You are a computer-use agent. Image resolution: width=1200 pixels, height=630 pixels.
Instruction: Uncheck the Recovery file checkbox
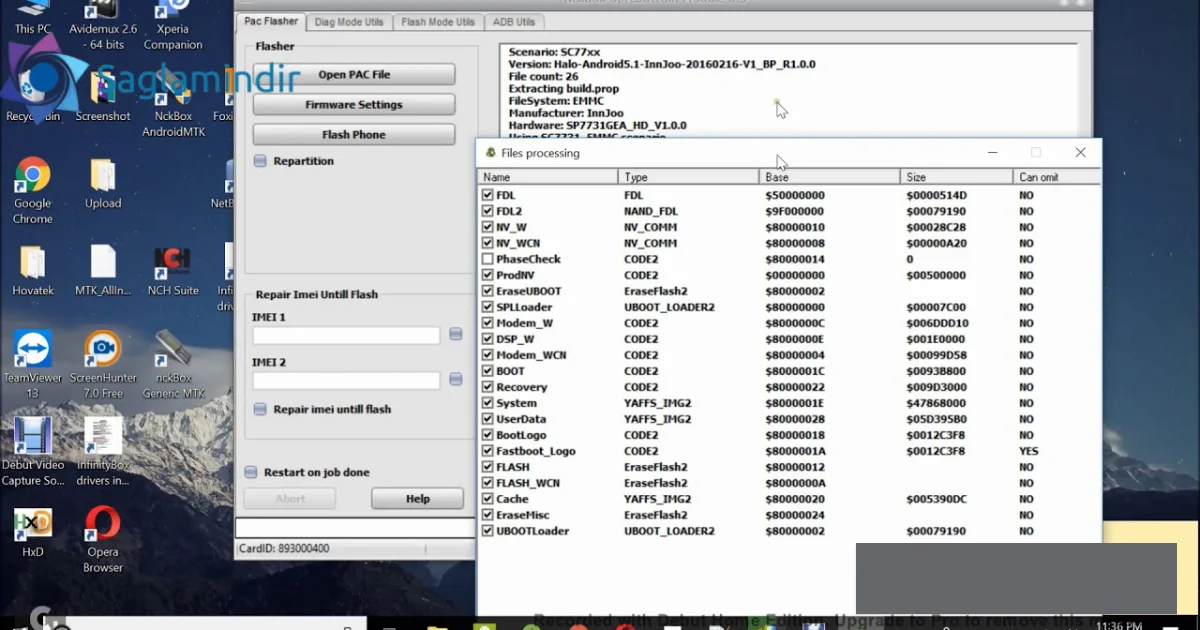pos(487,387)
